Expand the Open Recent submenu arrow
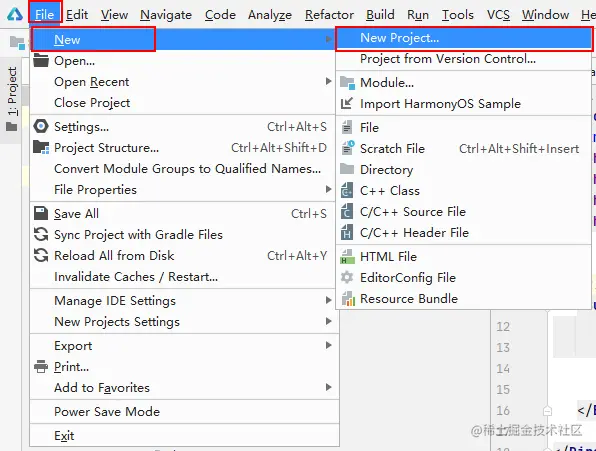The width and height of the screenshot is (596, 451). click(x=328, y=81)
